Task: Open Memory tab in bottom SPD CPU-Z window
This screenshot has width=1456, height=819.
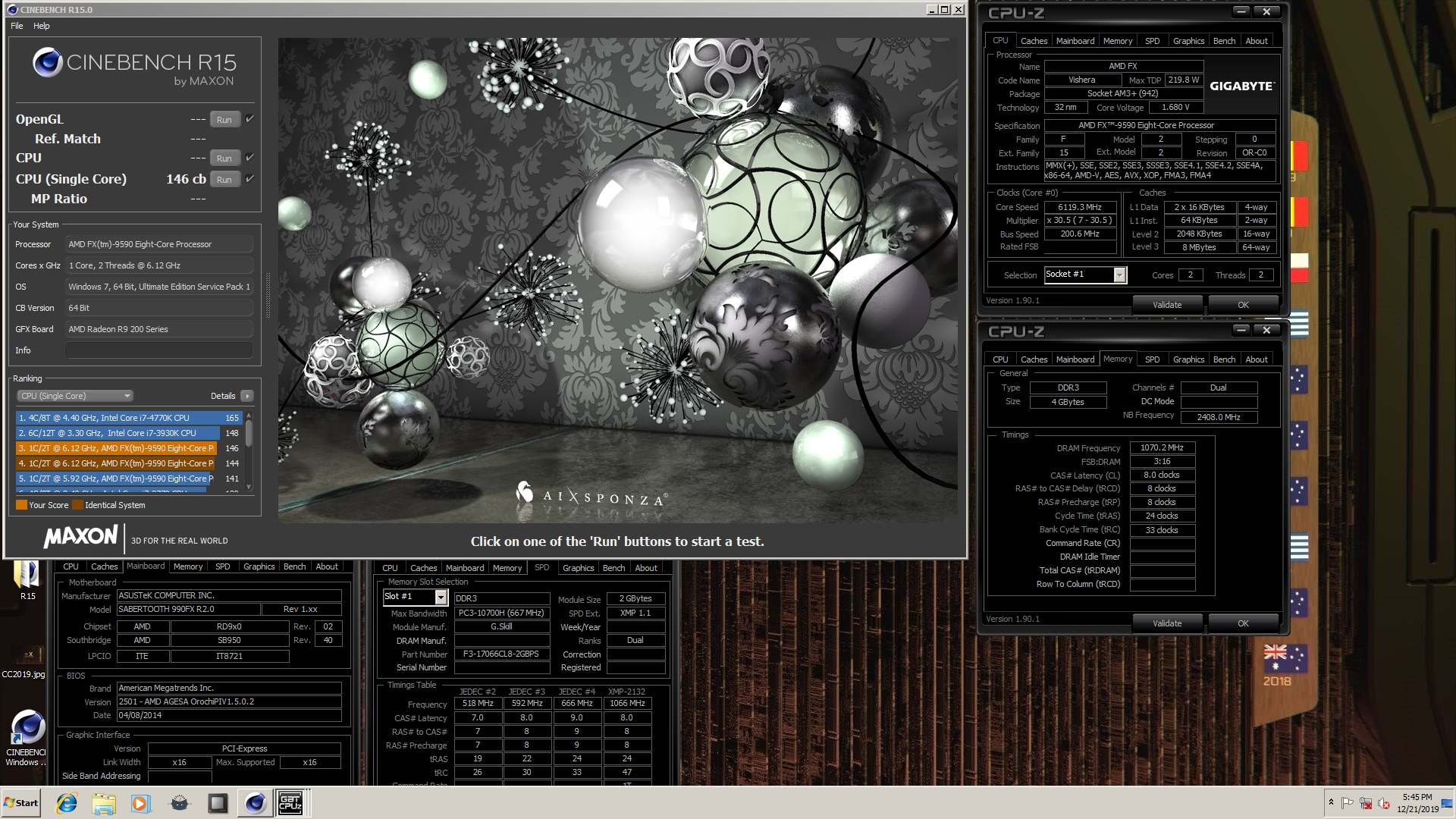Action: click(507, 568)
